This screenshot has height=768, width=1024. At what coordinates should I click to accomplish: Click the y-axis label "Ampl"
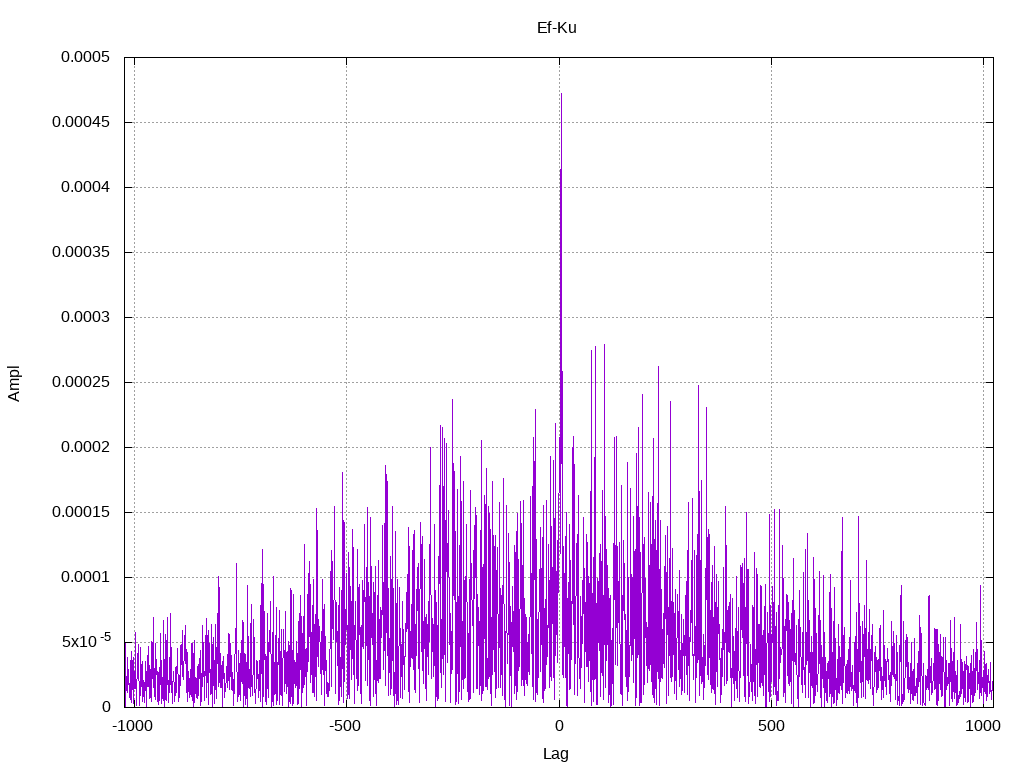pyautogui.click(x=14, y=383)
